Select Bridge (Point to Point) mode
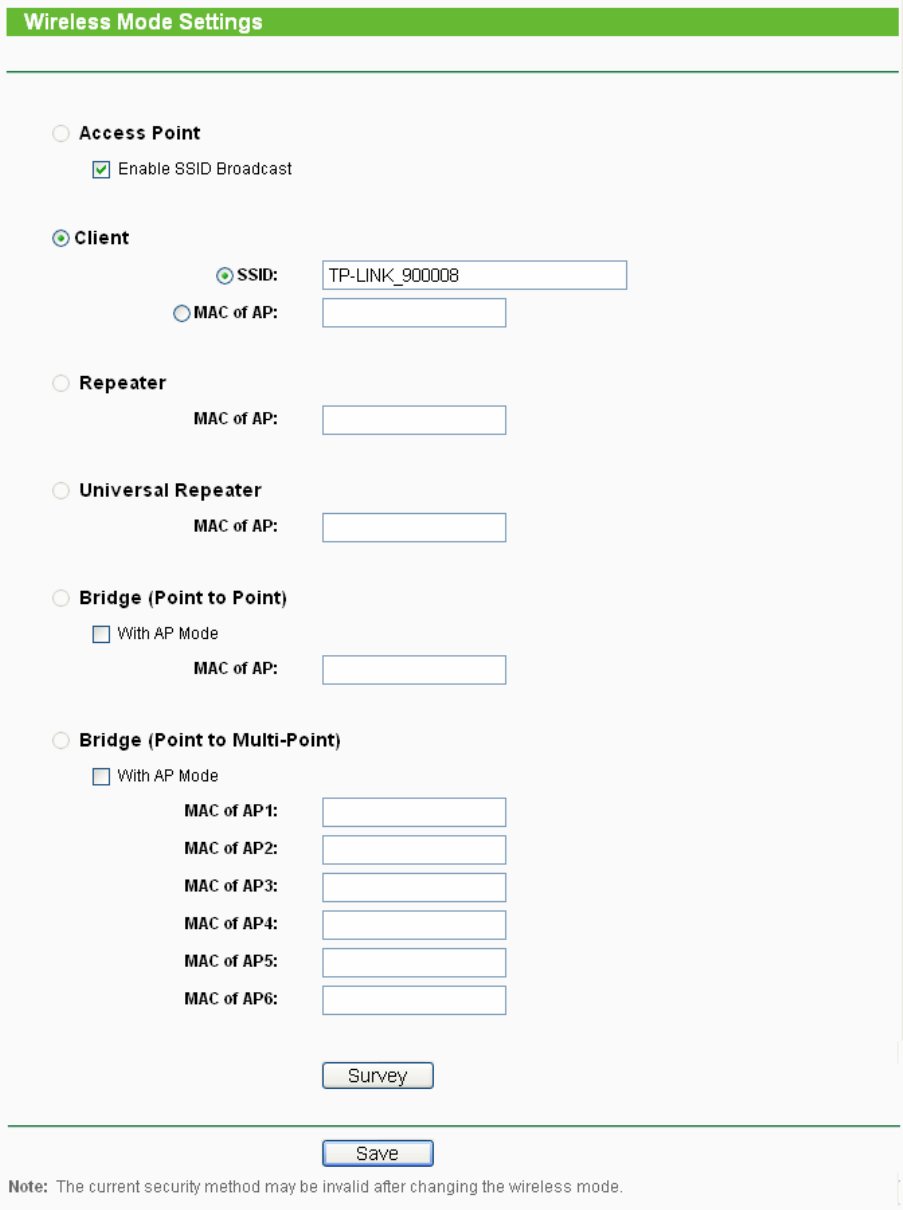 click(61, 598)
